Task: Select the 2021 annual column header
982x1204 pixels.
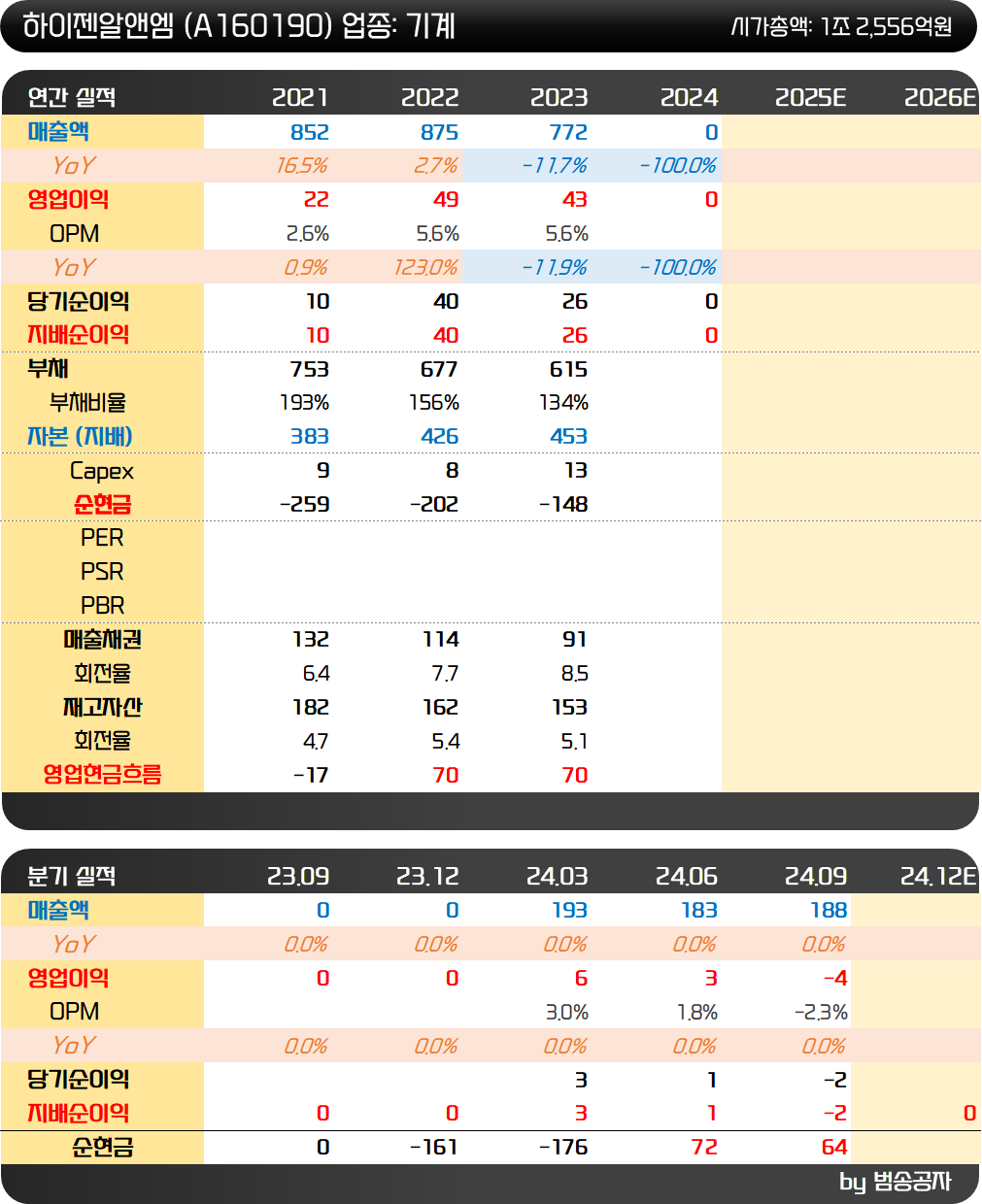Action: [x=300, y=97]
